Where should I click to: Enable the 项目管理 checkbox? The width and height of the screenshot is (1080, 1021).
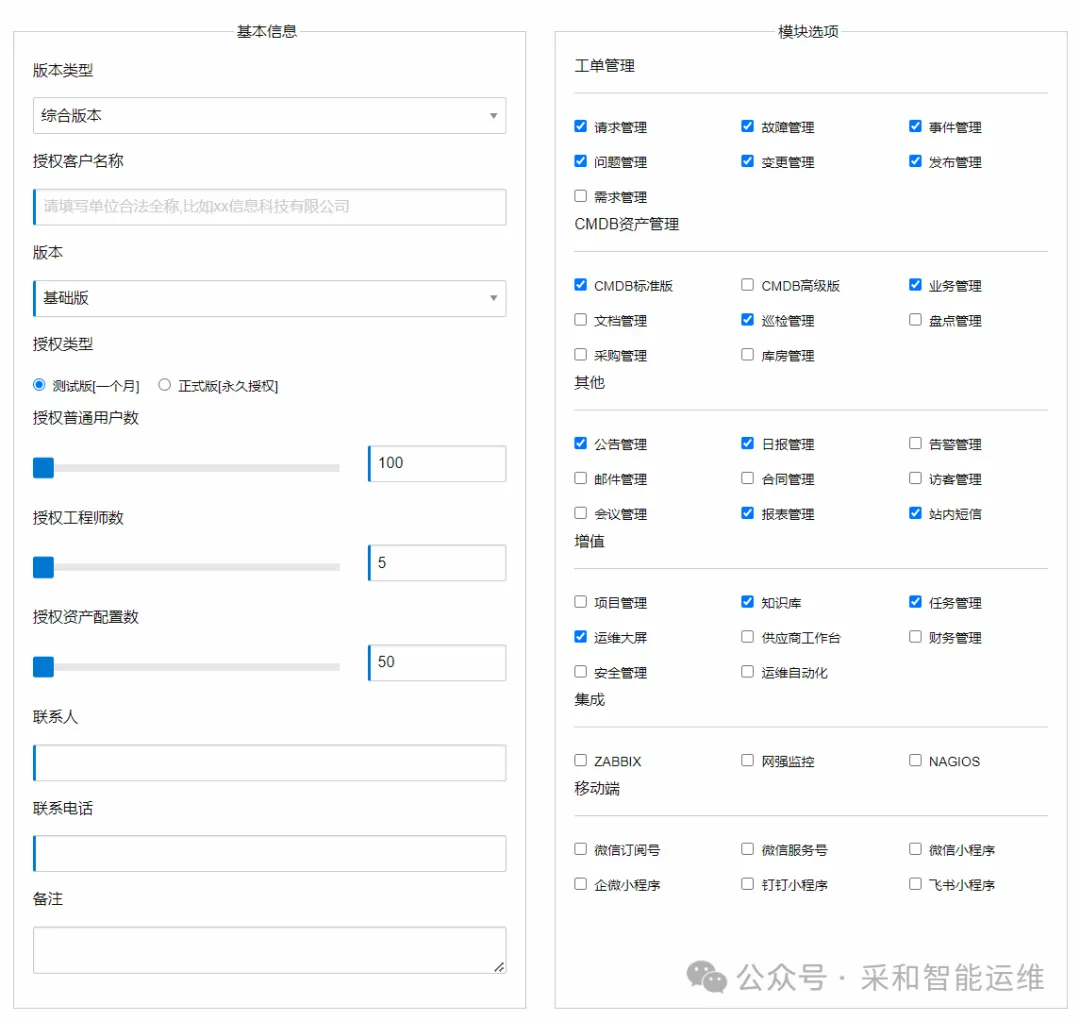[581, 601]
